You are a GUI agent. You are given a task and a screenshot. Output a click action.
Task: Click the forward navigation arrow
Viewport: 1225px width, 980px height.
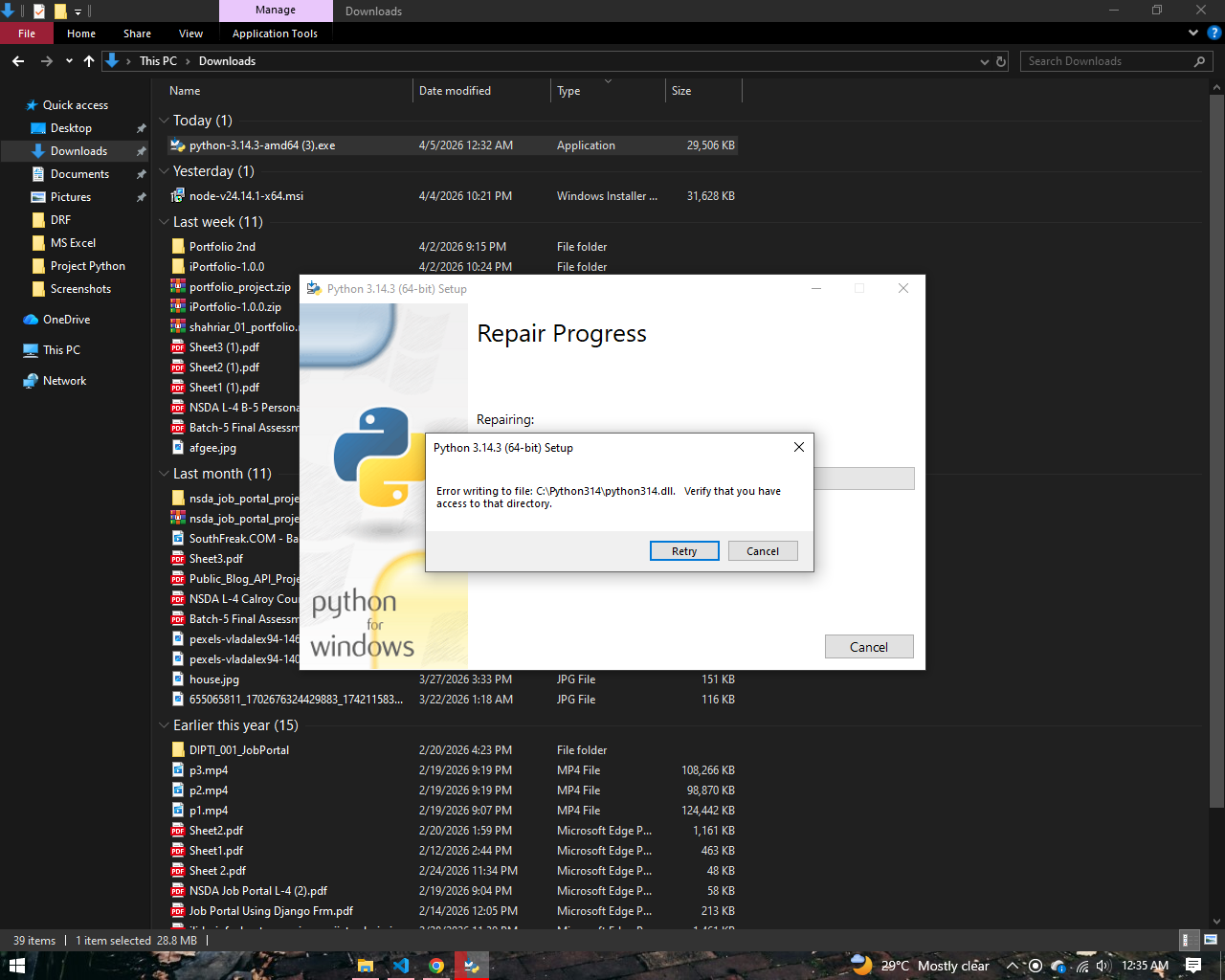(x=46, y=61)
